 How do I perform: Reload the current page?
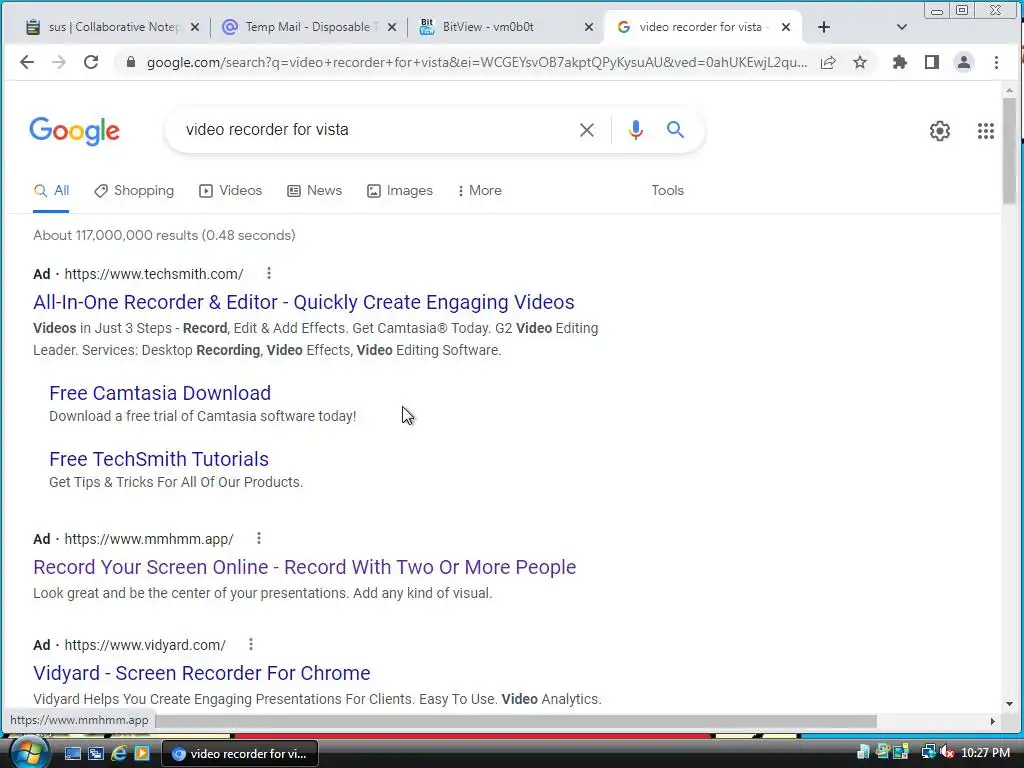(x=91, y=62)
